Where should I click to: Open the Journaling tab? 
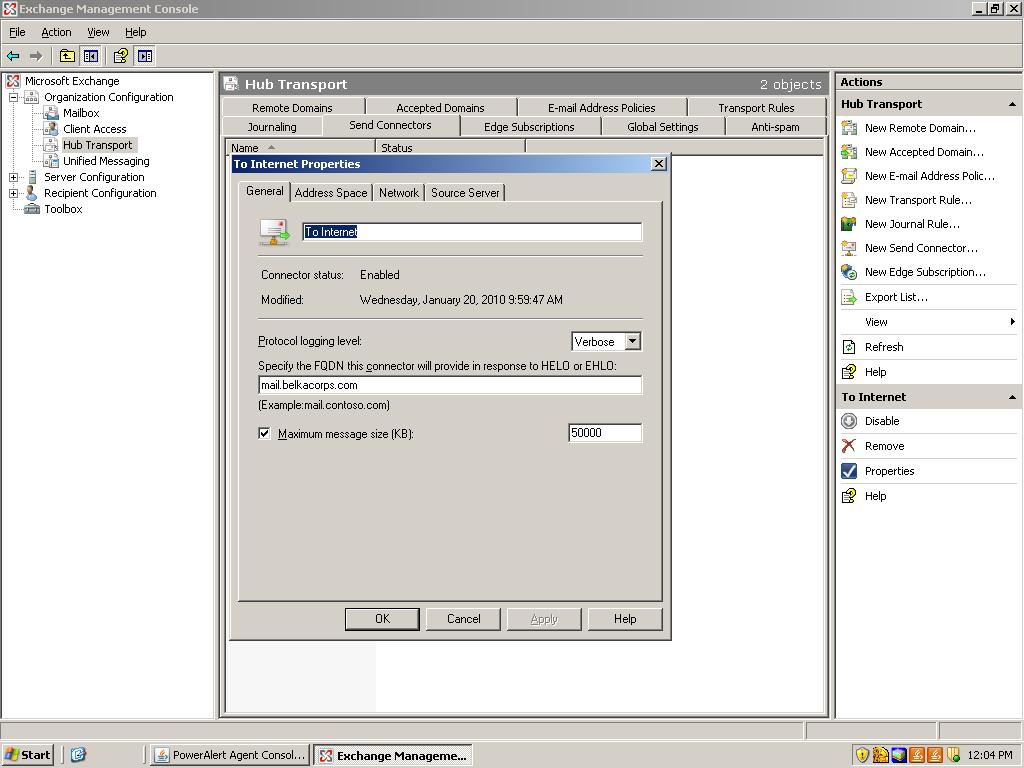[x=272, y=127]
